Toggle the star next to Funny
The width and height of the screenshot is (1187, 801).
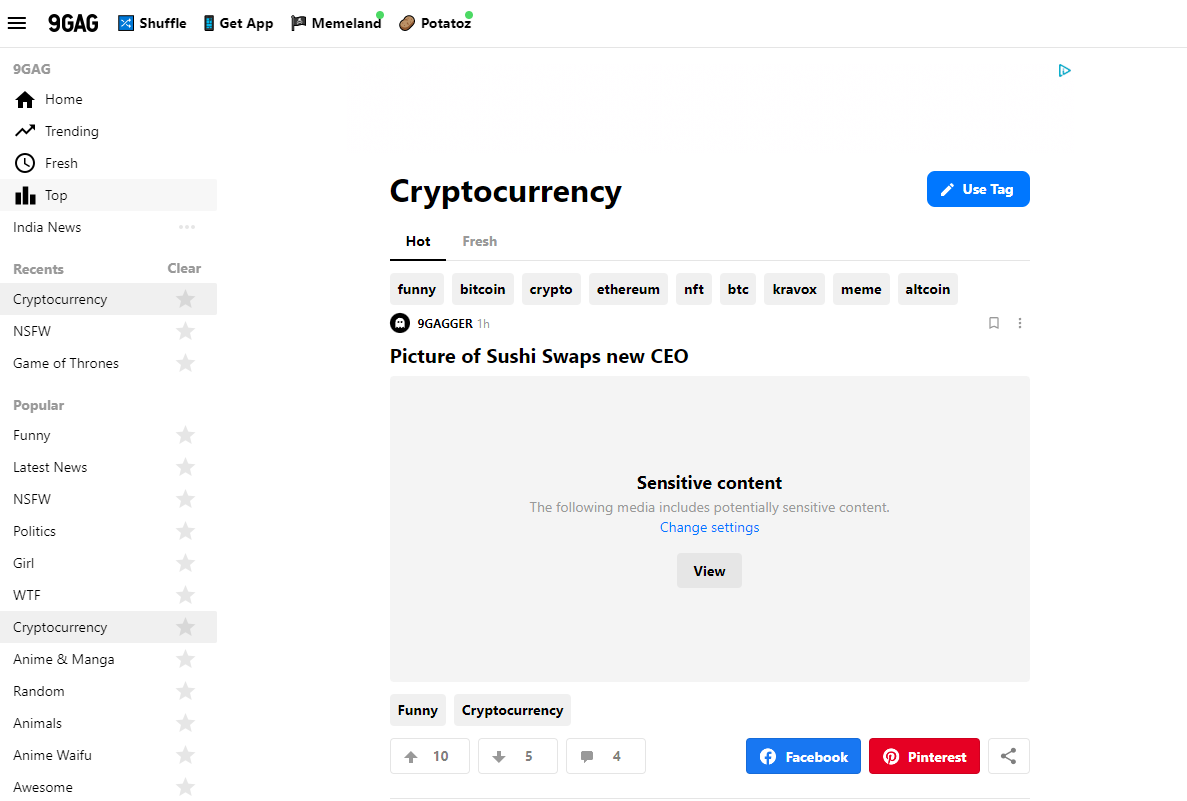tap(185, 435)
